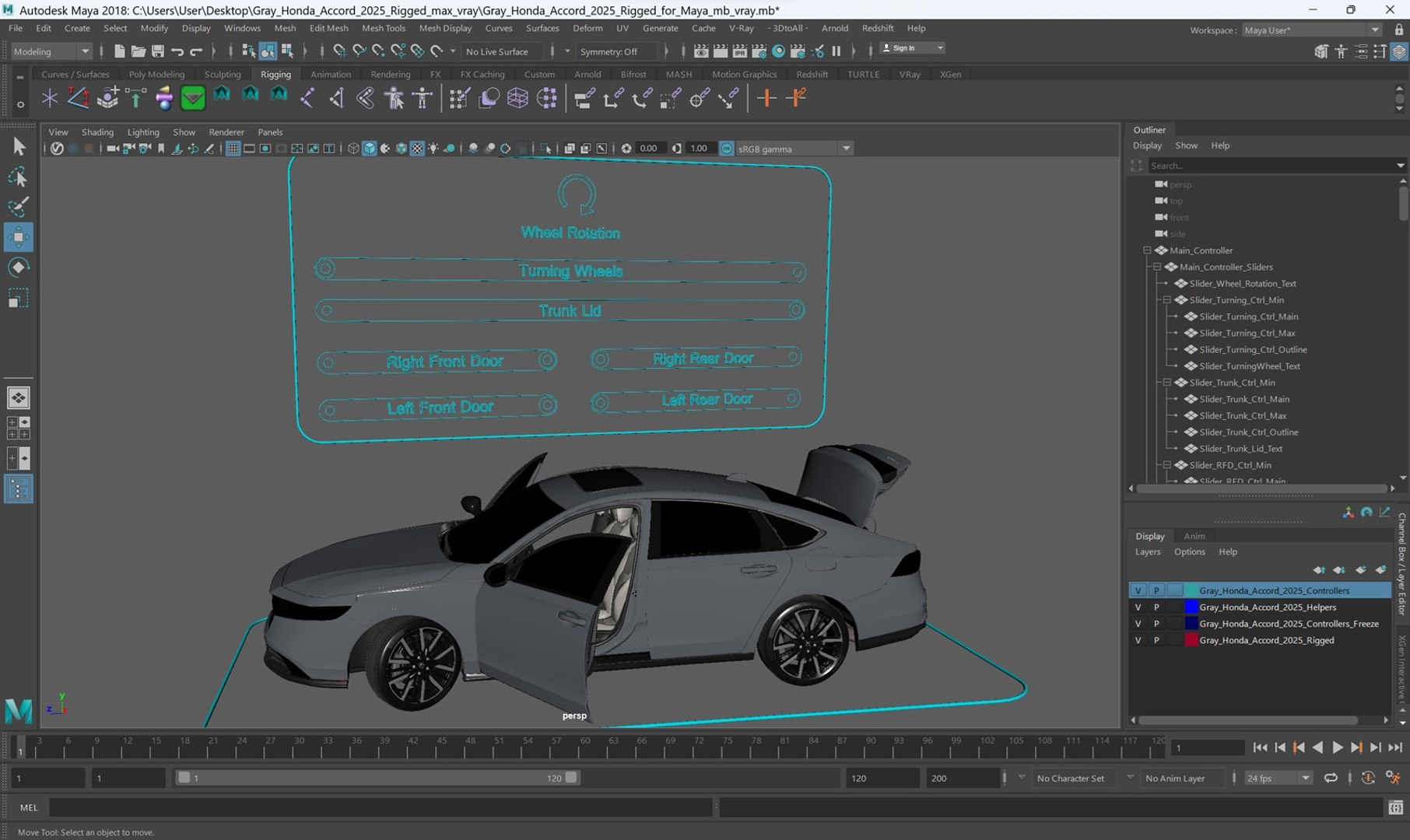Collapse Main_Controller_Sliders node

point(1157,267)
